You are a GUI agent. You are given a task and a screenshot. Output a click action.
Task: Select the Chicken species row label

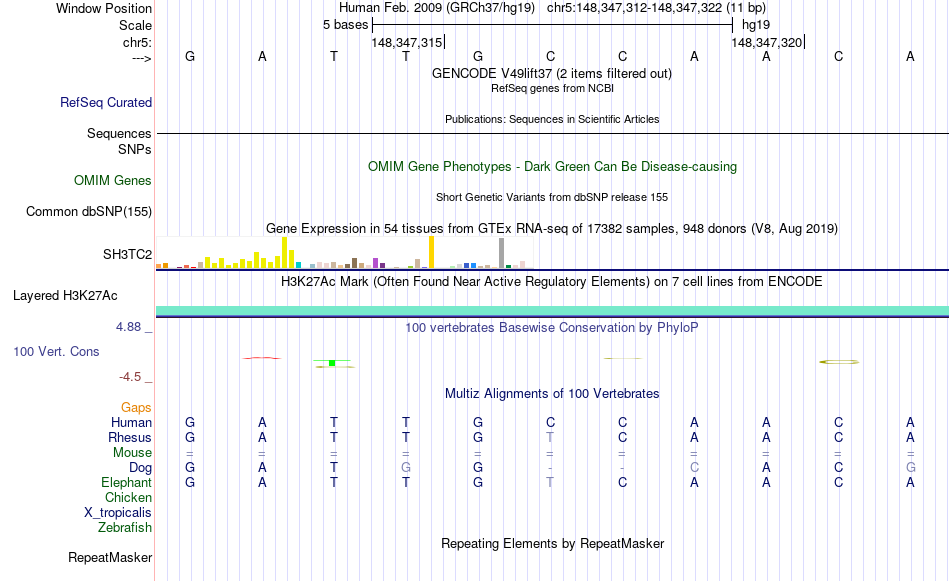(x=128, y=497)
